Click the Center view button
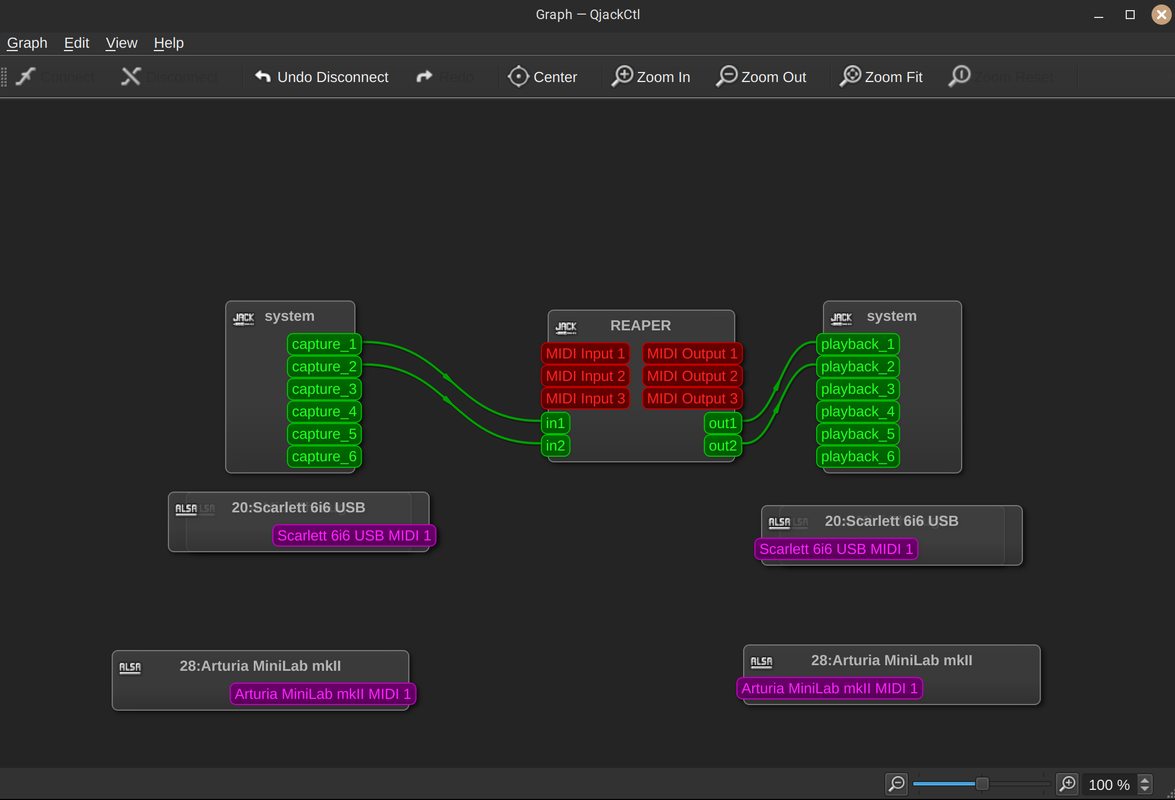 click(x=543, y=76)
